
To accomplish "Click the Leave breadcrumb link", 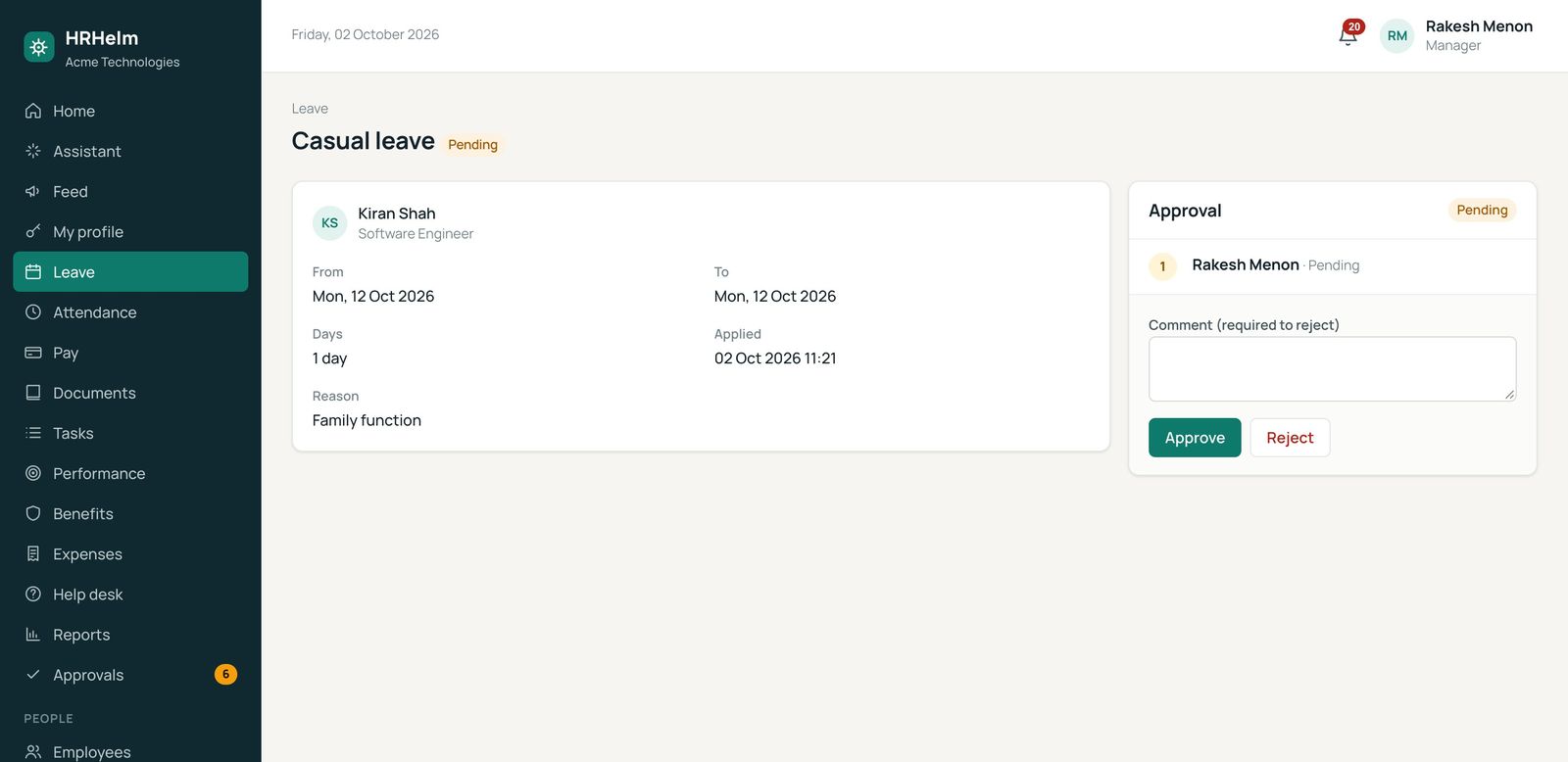I will 310,109.
